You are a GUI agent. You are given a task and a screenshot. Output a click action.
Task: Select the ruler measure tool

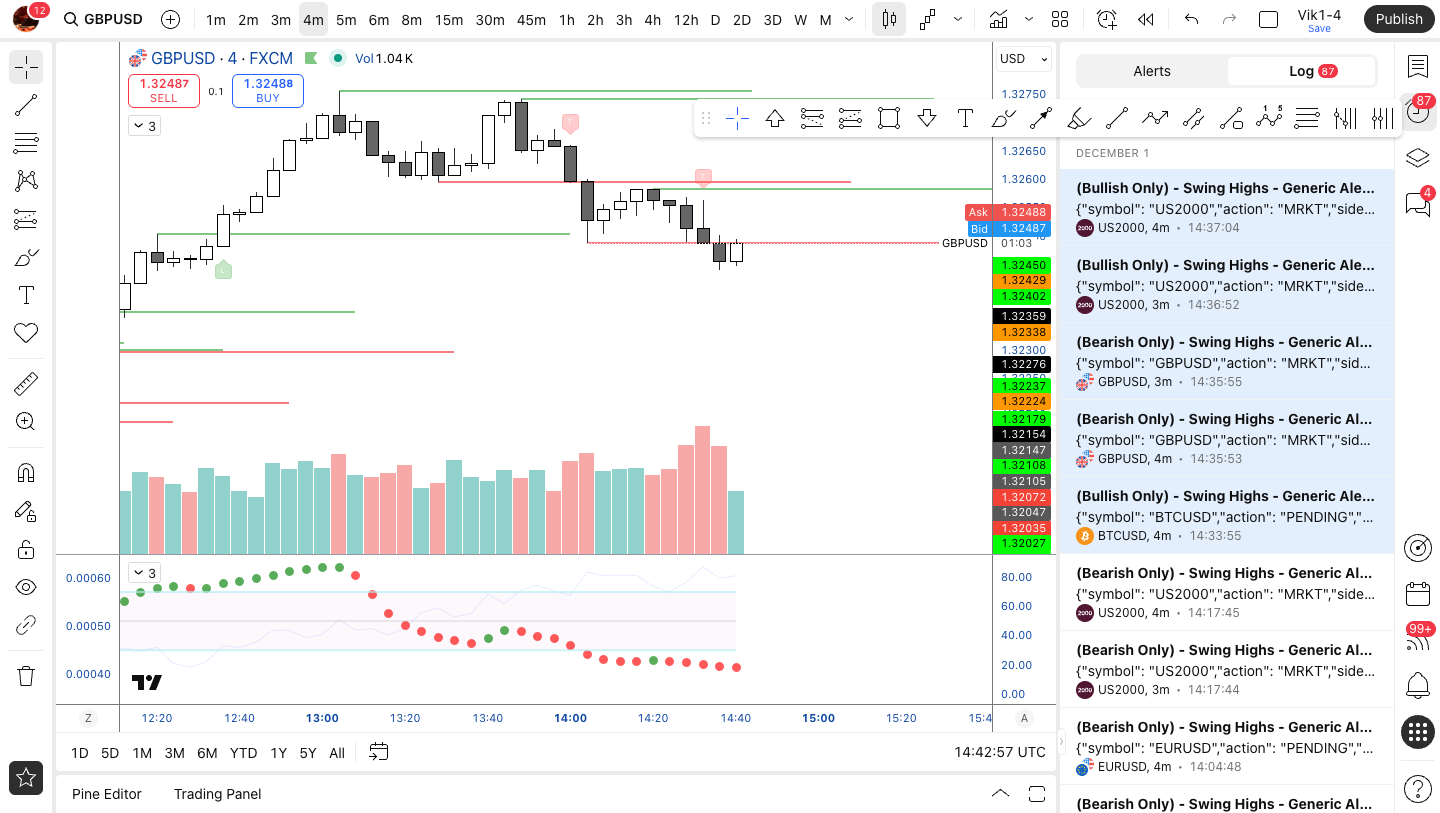point(26,384)
